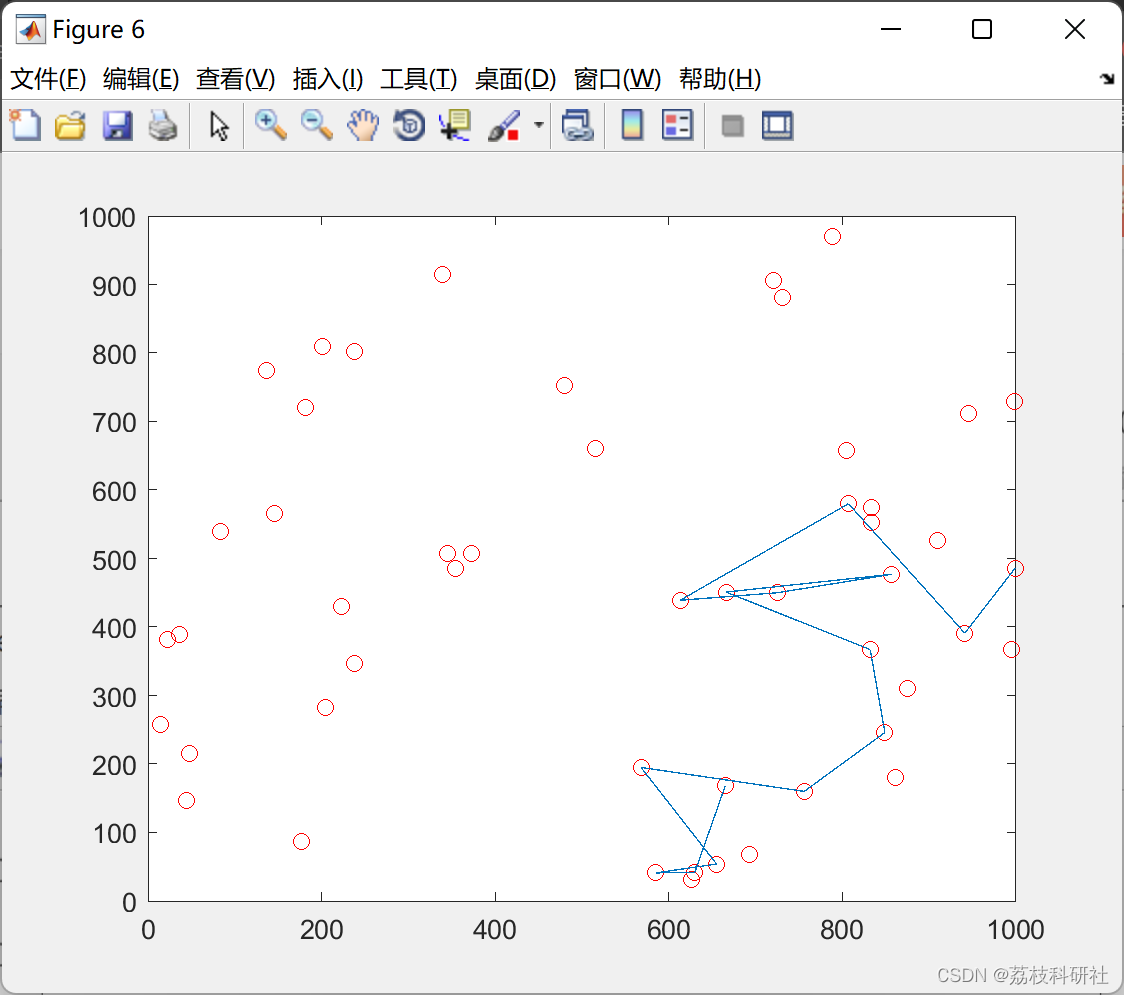Click the Show Plot Tools icon
This screenshot has width=1124, height=995.
tap(777, 125)
